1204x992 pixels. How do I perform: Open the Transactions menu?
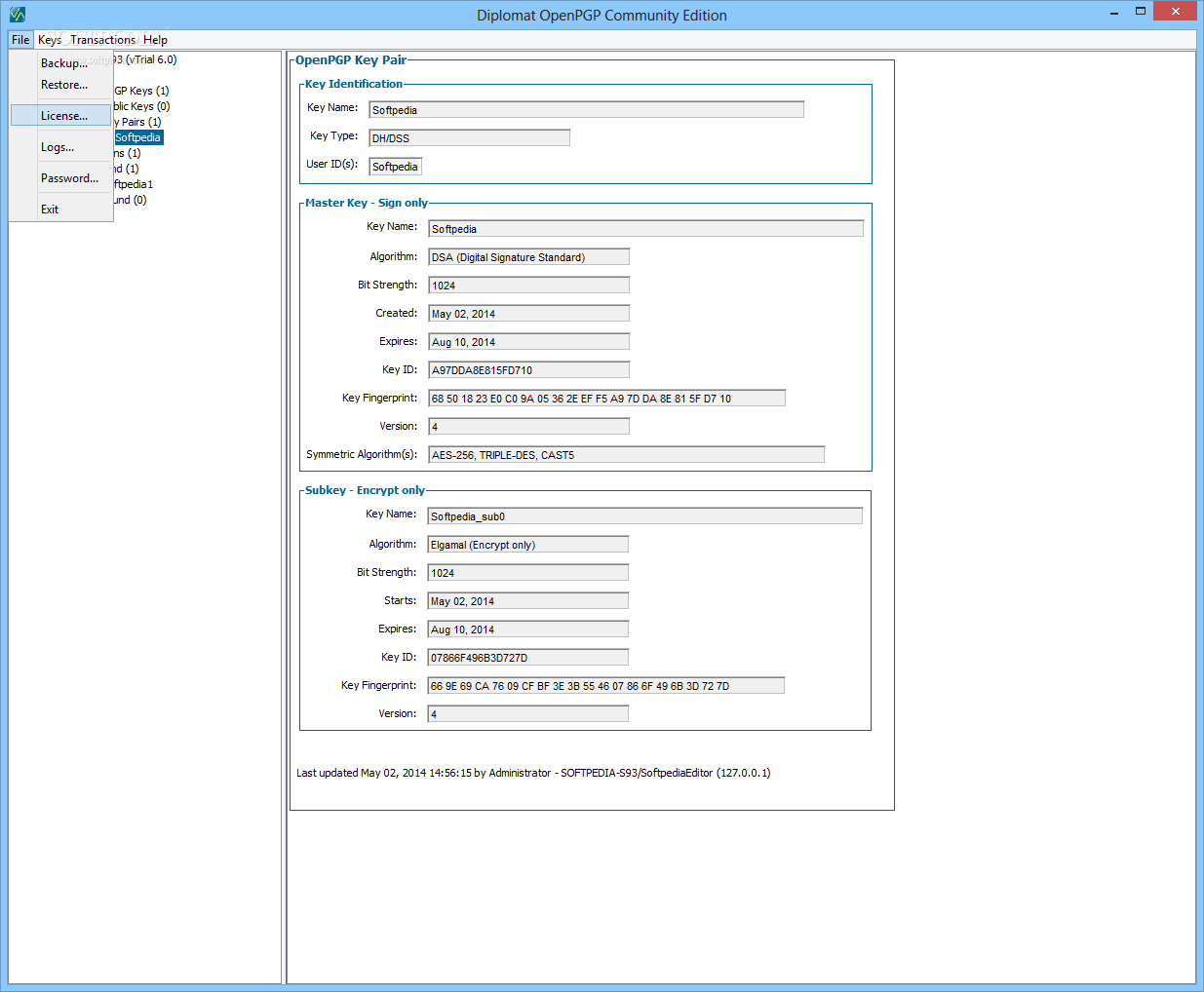click(102, 40)
